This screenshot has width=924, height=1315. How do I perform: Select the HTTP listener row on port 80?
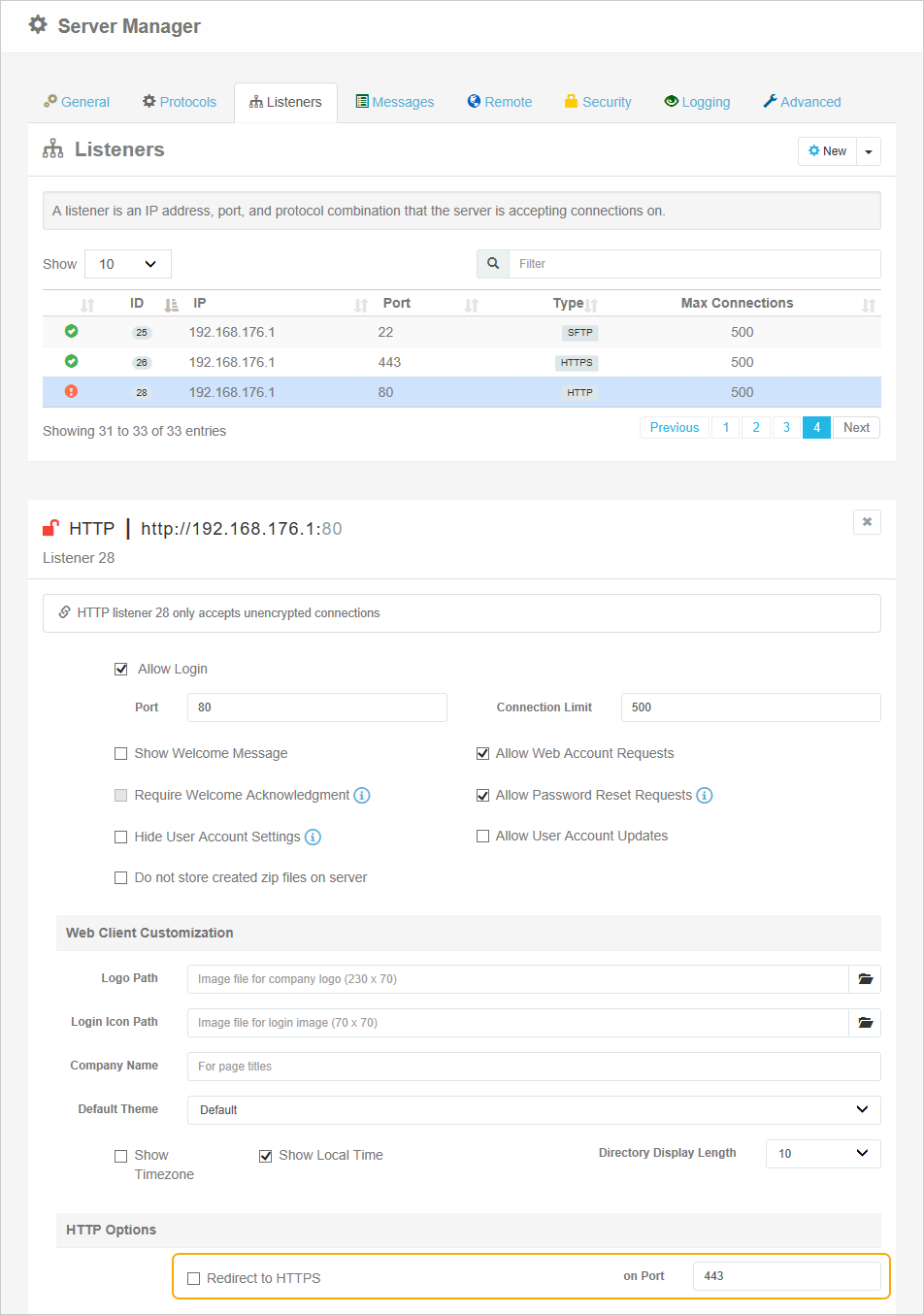pos(462,392)
